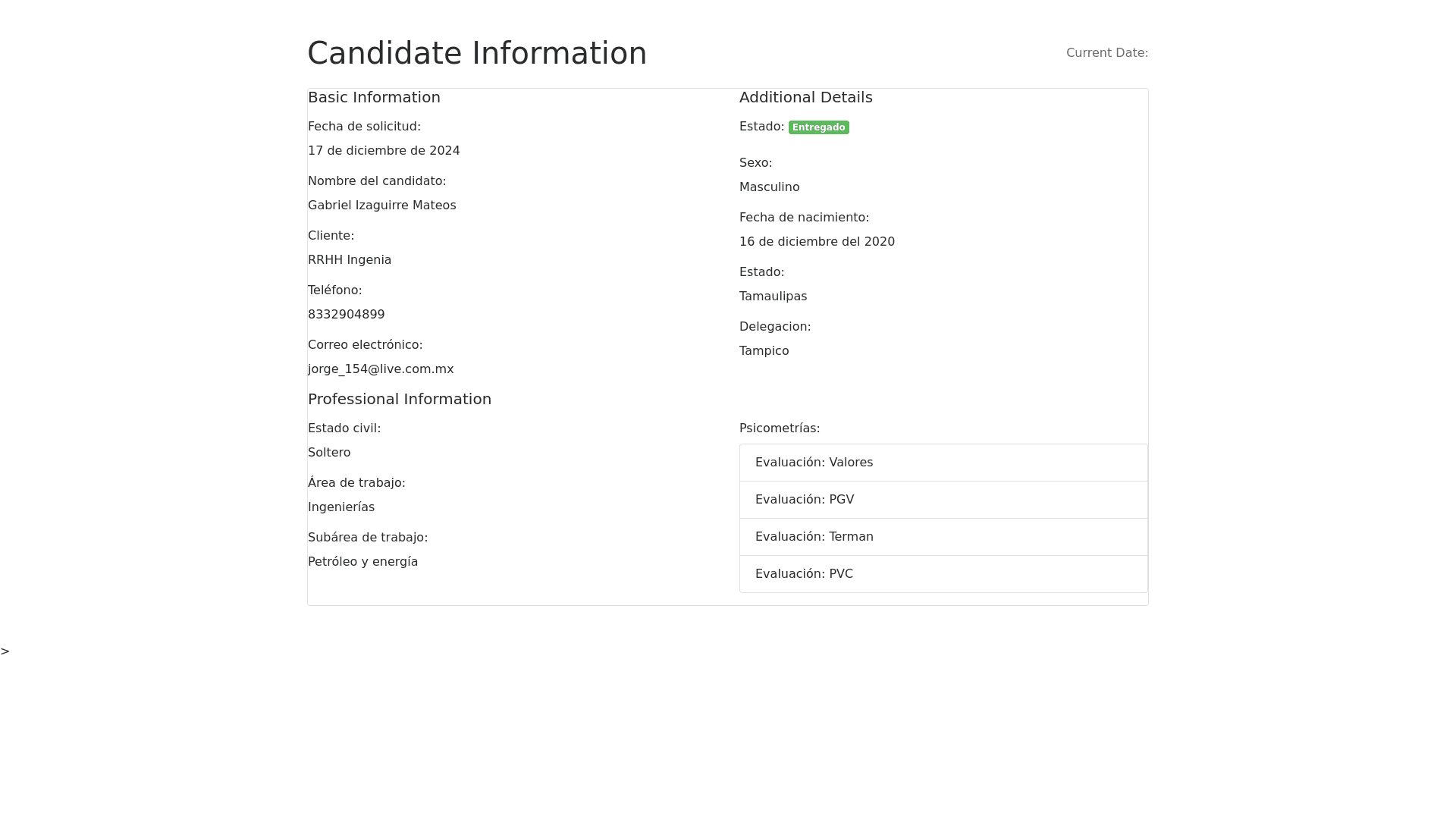
Task: Open the Evaluación: Valores list item
Action: tap(943, 463)
